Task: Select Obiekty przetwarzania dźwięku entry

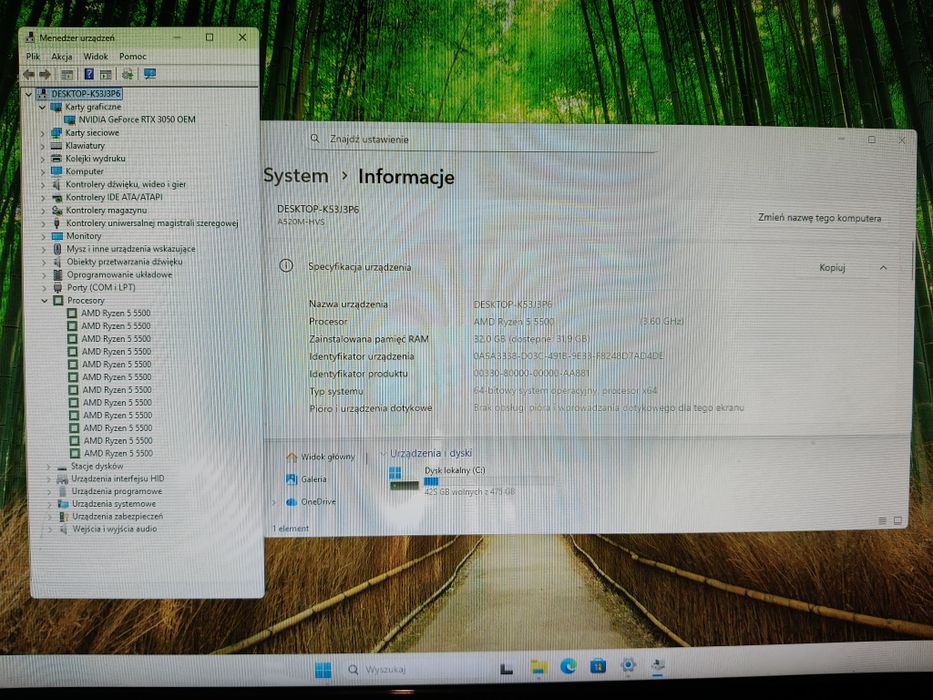Action: [x=124, y=262]
